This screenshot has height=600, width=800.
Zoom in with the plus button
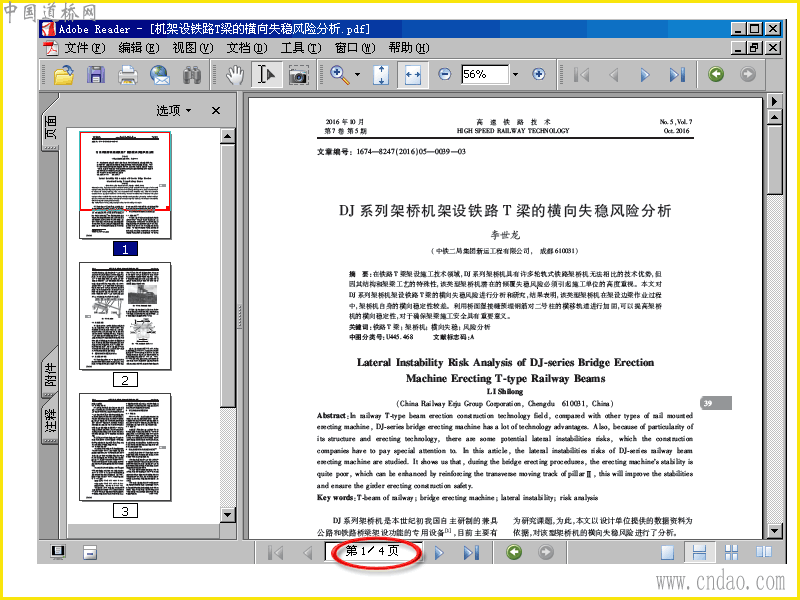click(x=538, y=74)
